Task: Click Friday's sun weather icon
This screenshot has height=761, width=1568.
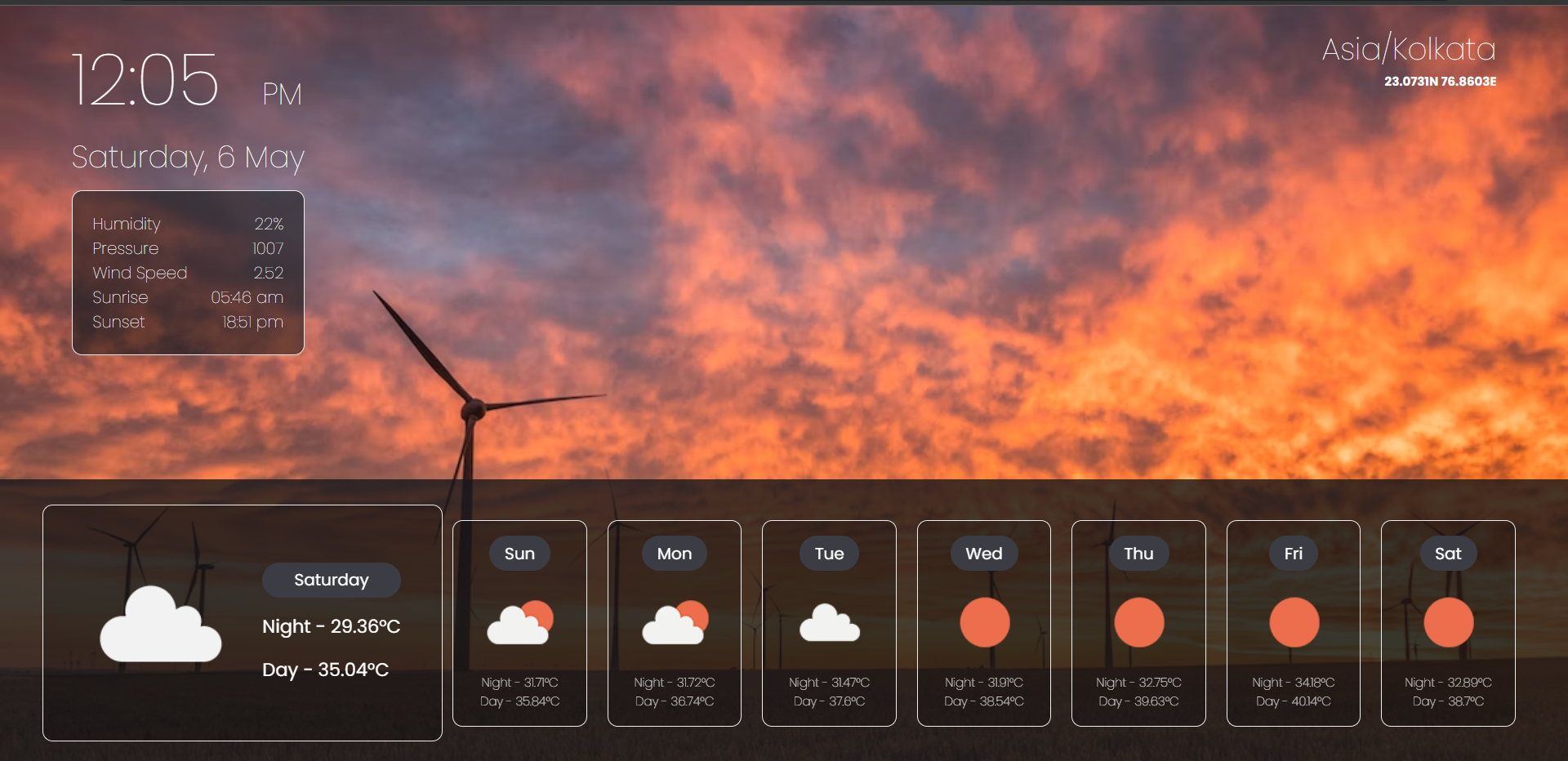Action: point(1294,622)
